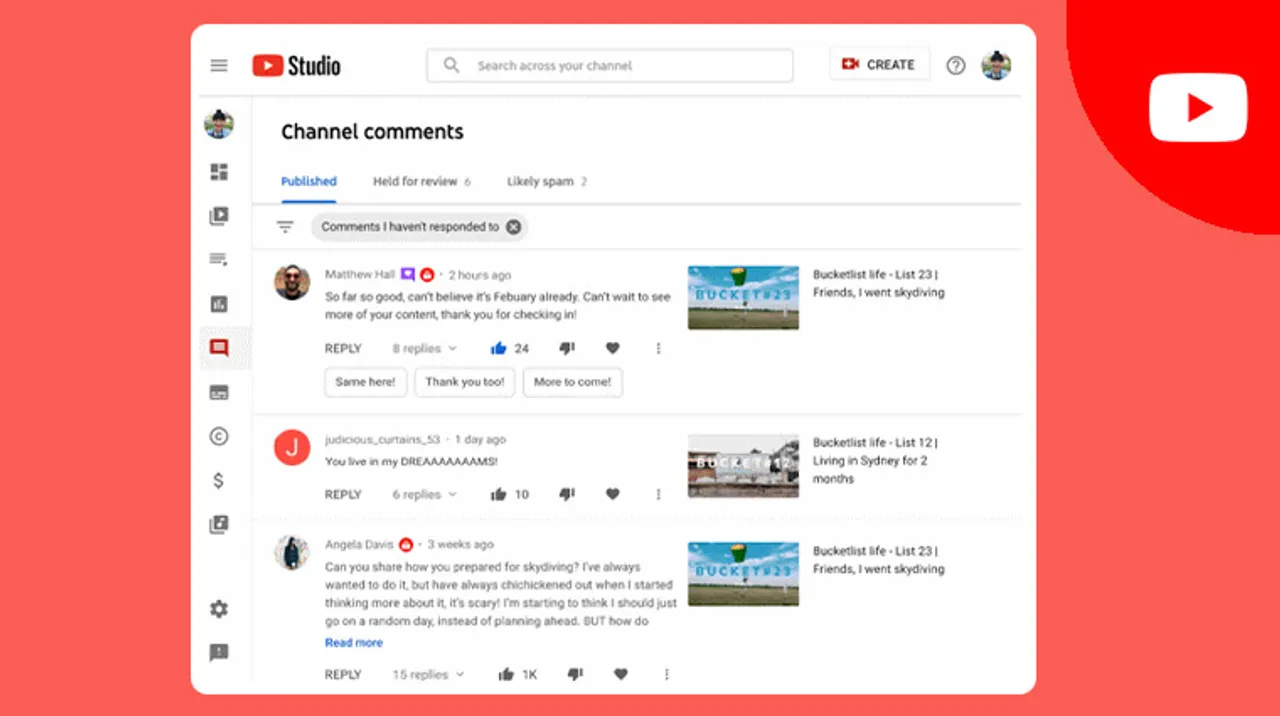Select the Comments sidebar icon

coord(219,348)
